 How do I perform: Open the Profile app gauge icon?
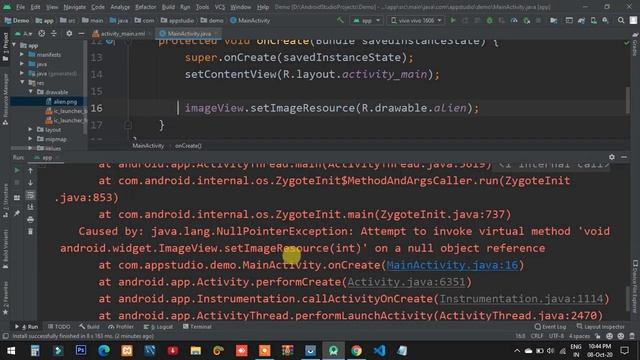pos(514,20)
